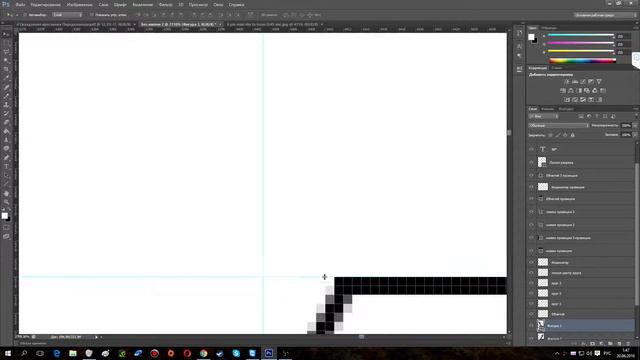Add a Black & White adjustment
The image size is (640, 360).
click(x=579, y=91)
